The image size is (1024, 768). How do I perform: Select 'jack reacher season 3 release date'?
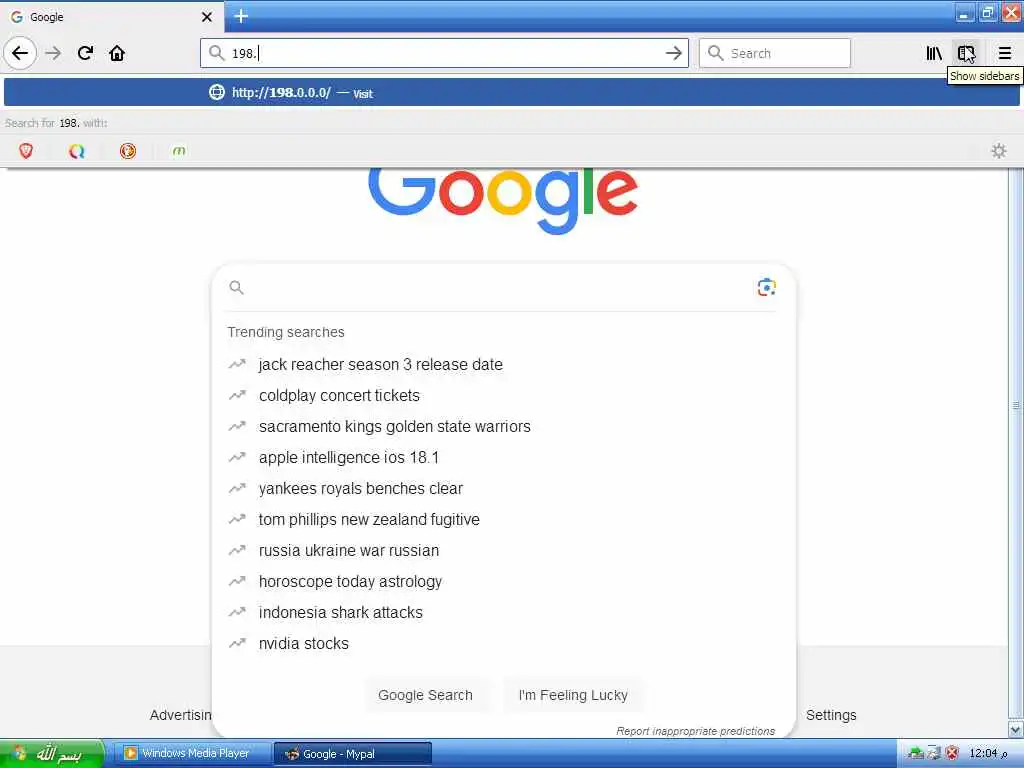[380, 364]
